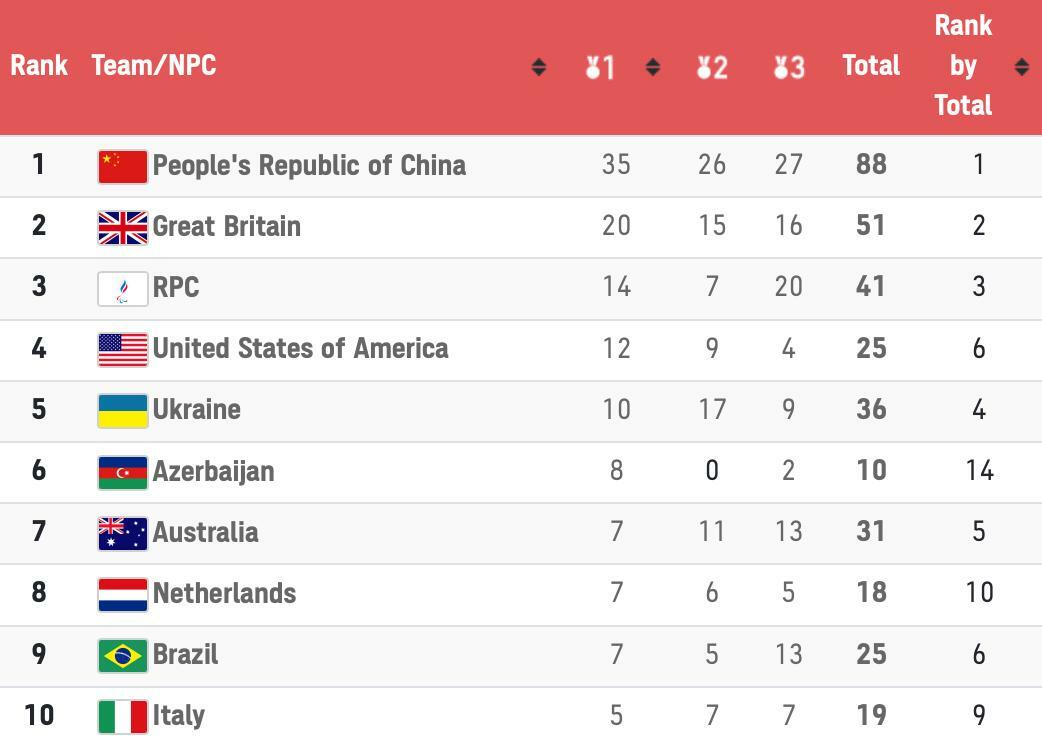Click the Brazil flag icon
Screen dimensions: 1042x741
pos(123,655)
